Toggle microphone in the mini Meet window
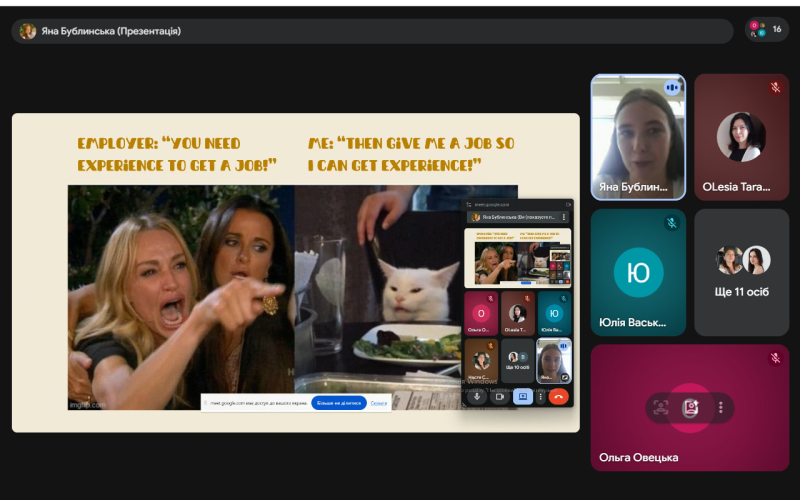Viewport: 800px width, 500px height. [x=477, y=396]
